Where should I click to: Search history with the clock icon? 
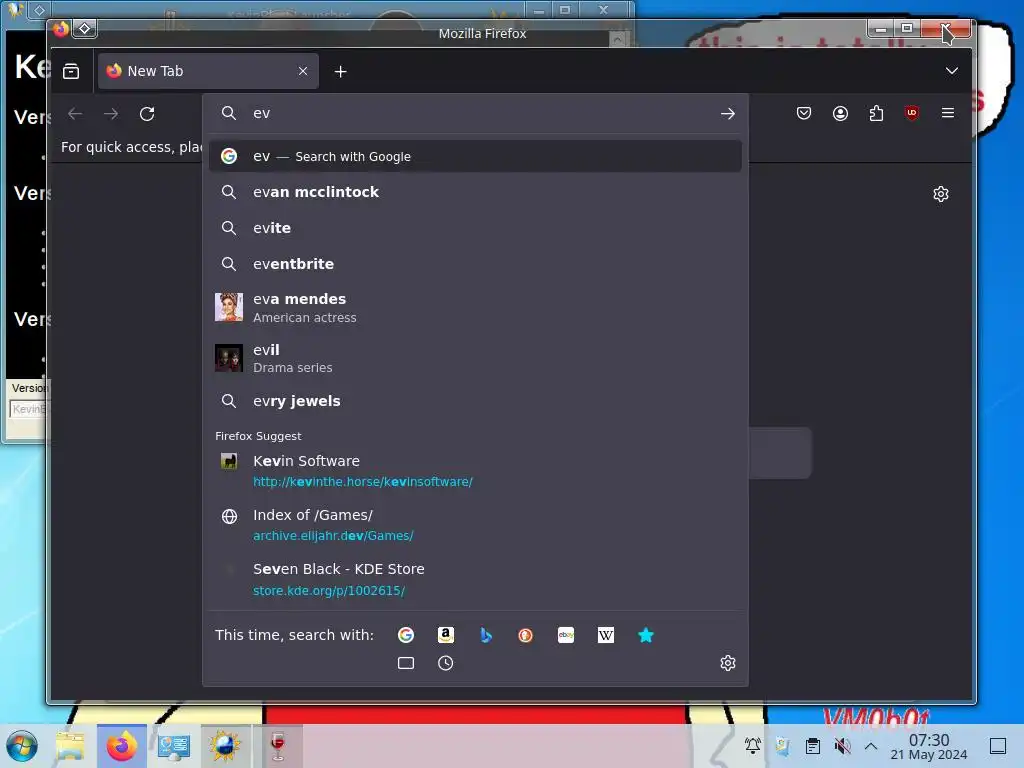click(x=445, y=663)
